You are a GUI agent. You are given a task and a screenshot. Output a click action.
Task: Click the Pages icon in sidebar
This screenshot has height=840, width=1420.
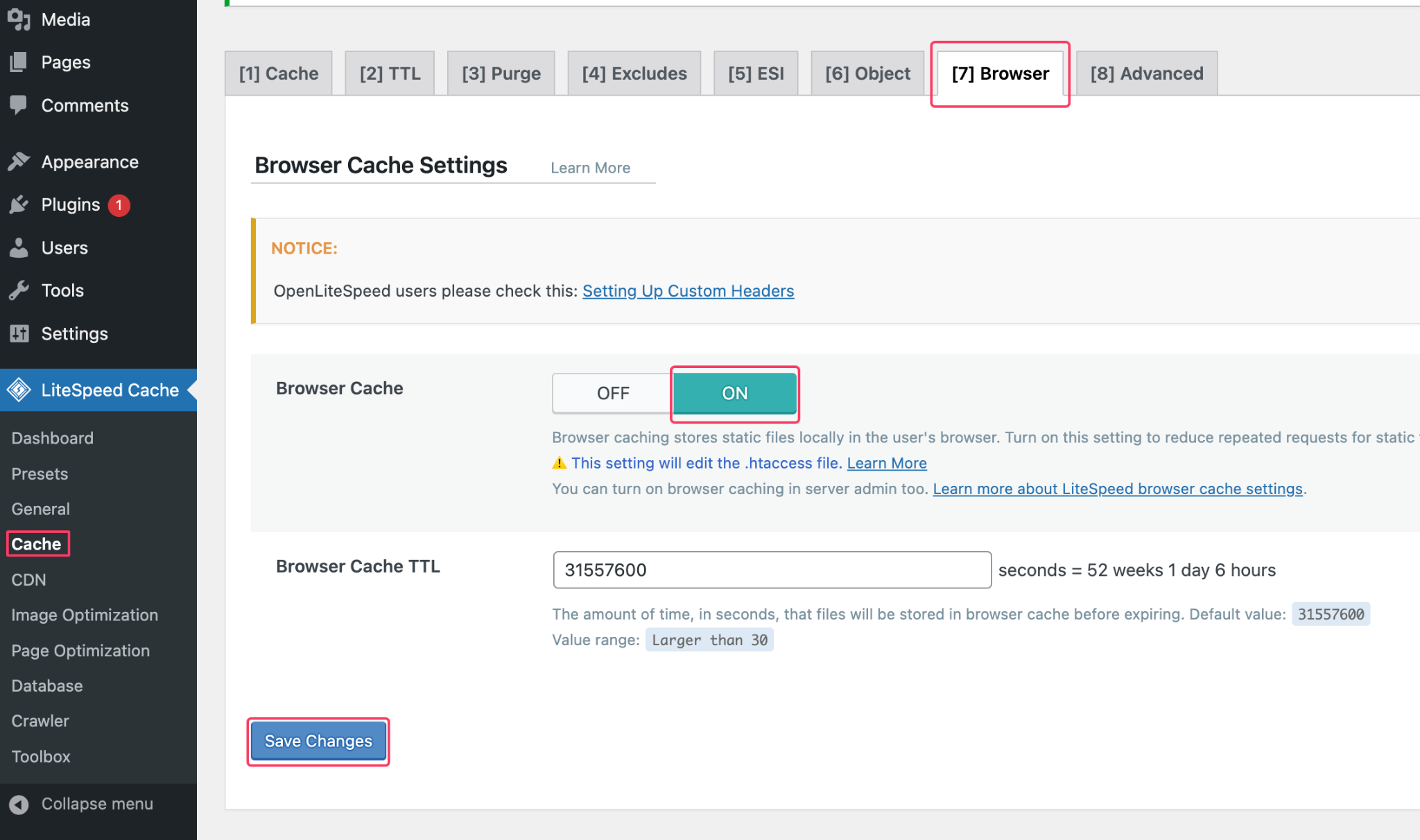pyautogui.click(x=19, y=62)
